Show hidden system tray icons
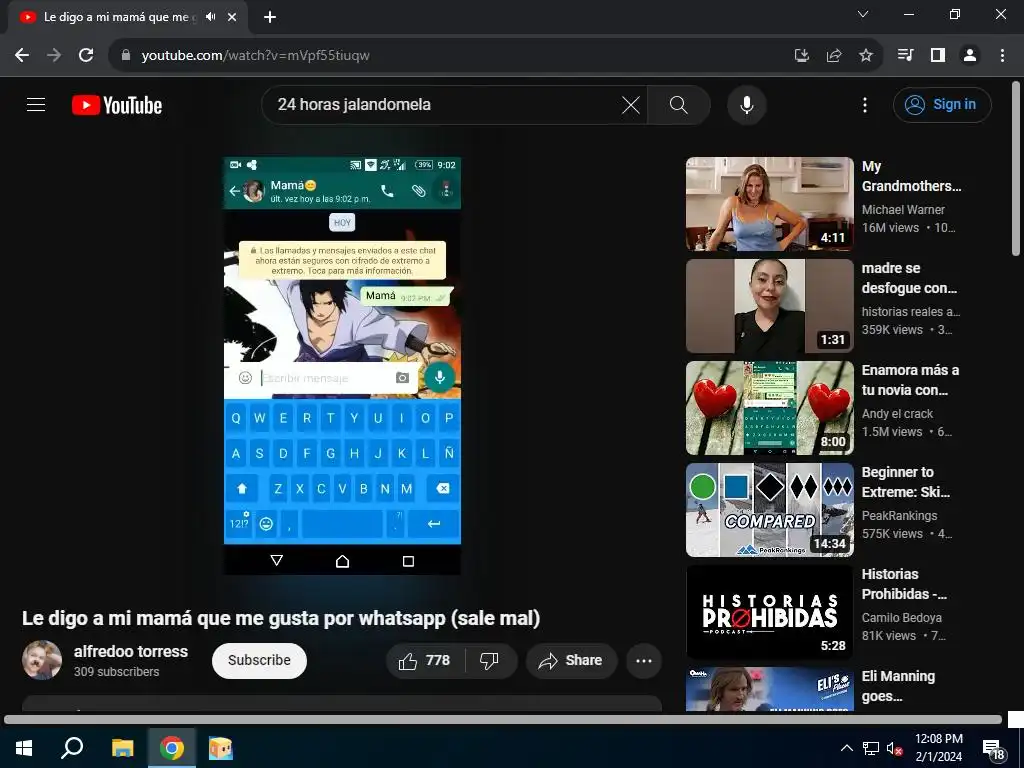This screenshot has height=768, width=1024. click(846, 748)
